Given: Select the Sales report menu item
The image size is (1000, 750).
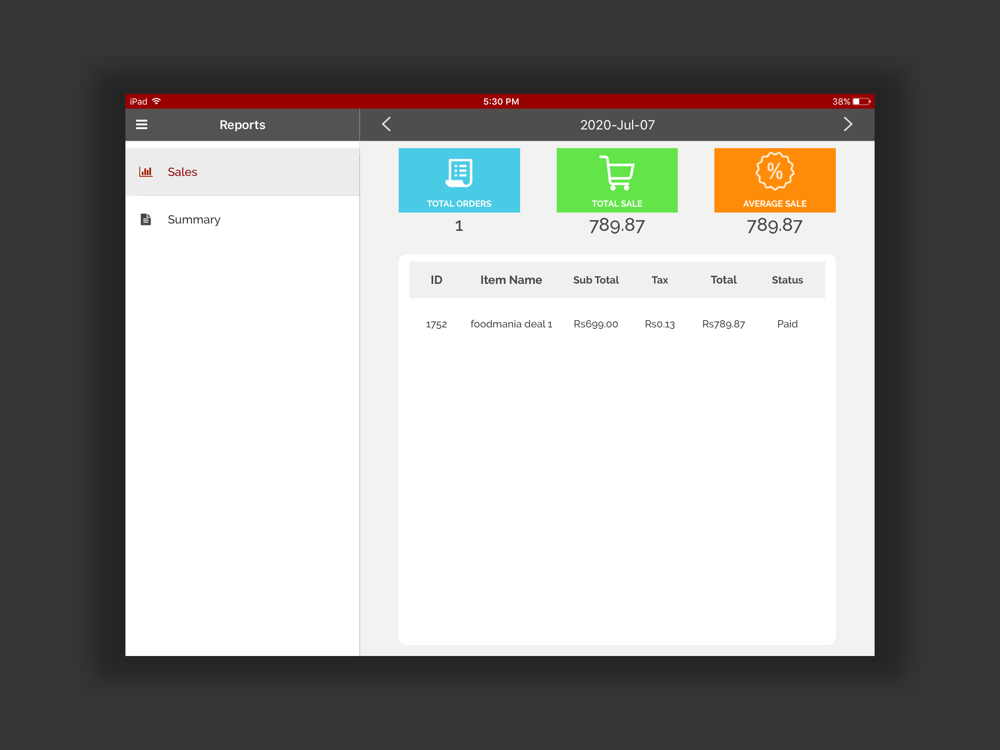Looking at the screenshot, I should [242, 172].
